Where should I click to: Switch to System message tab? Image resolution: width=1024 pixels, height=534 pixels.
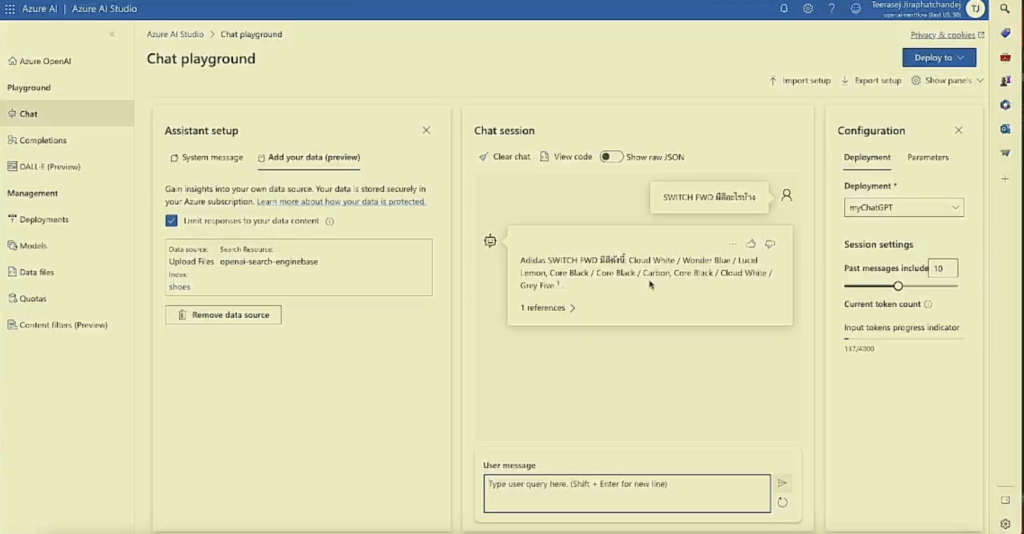(206, 157)
